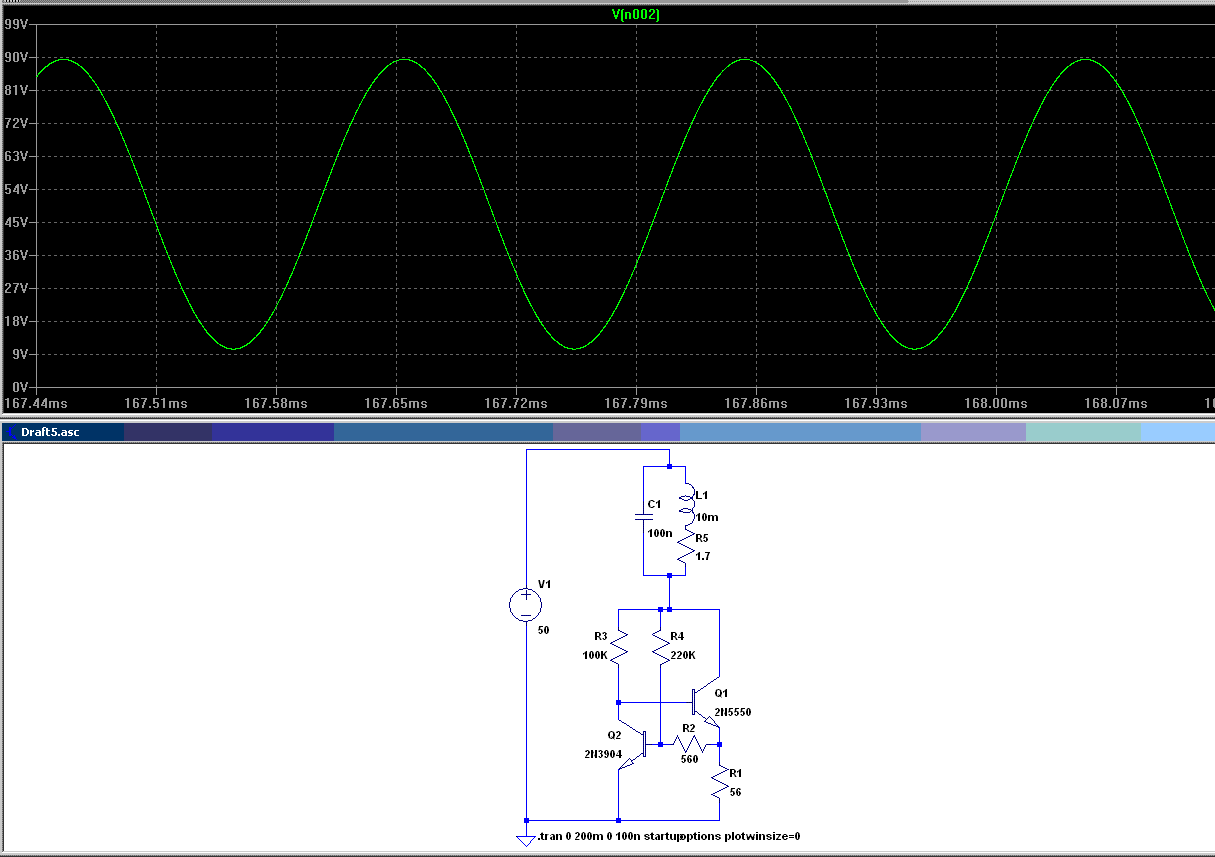This screenshot has width=1215, height=857.
Task: Click the 90V vertical axis label
Action: tap(16, 58)
